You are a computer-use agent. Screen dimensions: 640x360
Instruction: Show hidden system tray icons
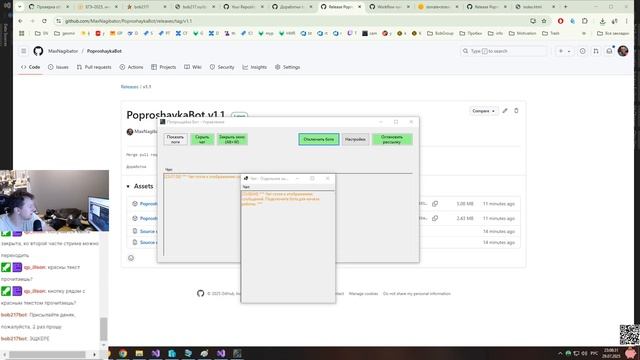pyautogui.click(x=560, y=353)
